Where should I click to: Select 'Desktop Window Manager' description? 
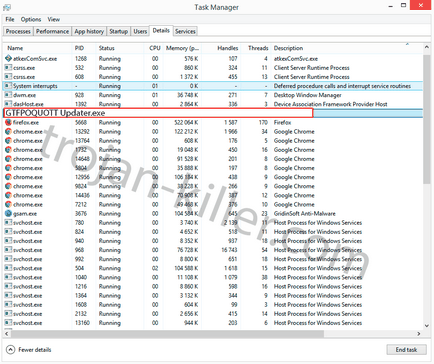tap(307, 95)
